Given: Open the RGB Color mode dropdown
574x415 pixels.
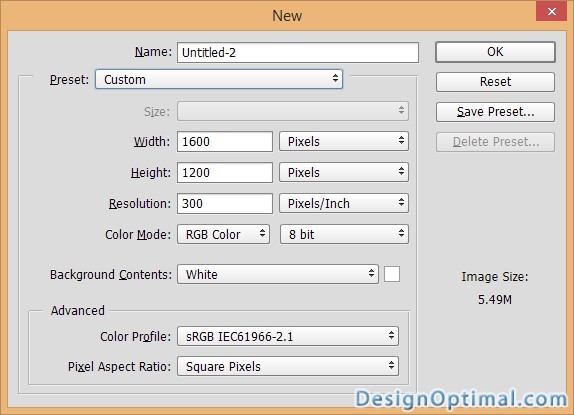Looking at the screenshot, I should coord(223,234).
